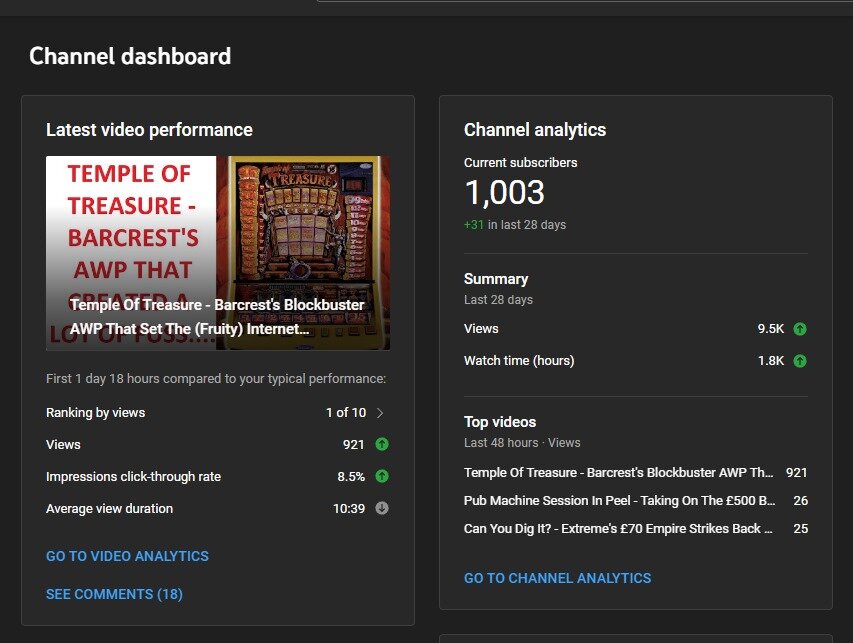This screenshot has height=643, width=853.
Task: Click the 1.8K watch time value
Action: pyautogui.click(x=771, y=361)
